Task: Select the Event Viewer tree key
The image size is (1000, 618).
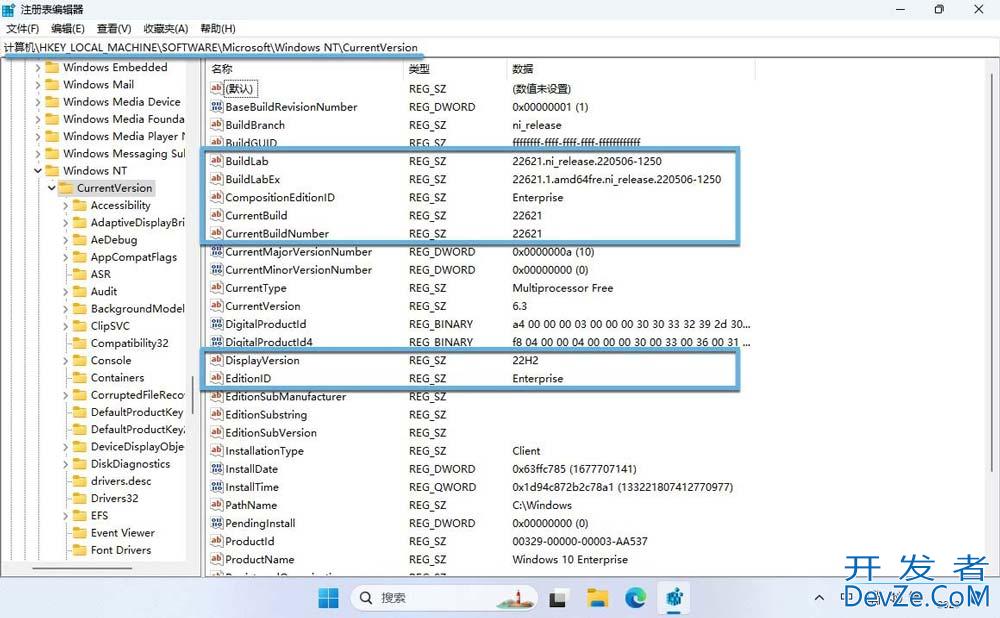Action: point(122,533)
